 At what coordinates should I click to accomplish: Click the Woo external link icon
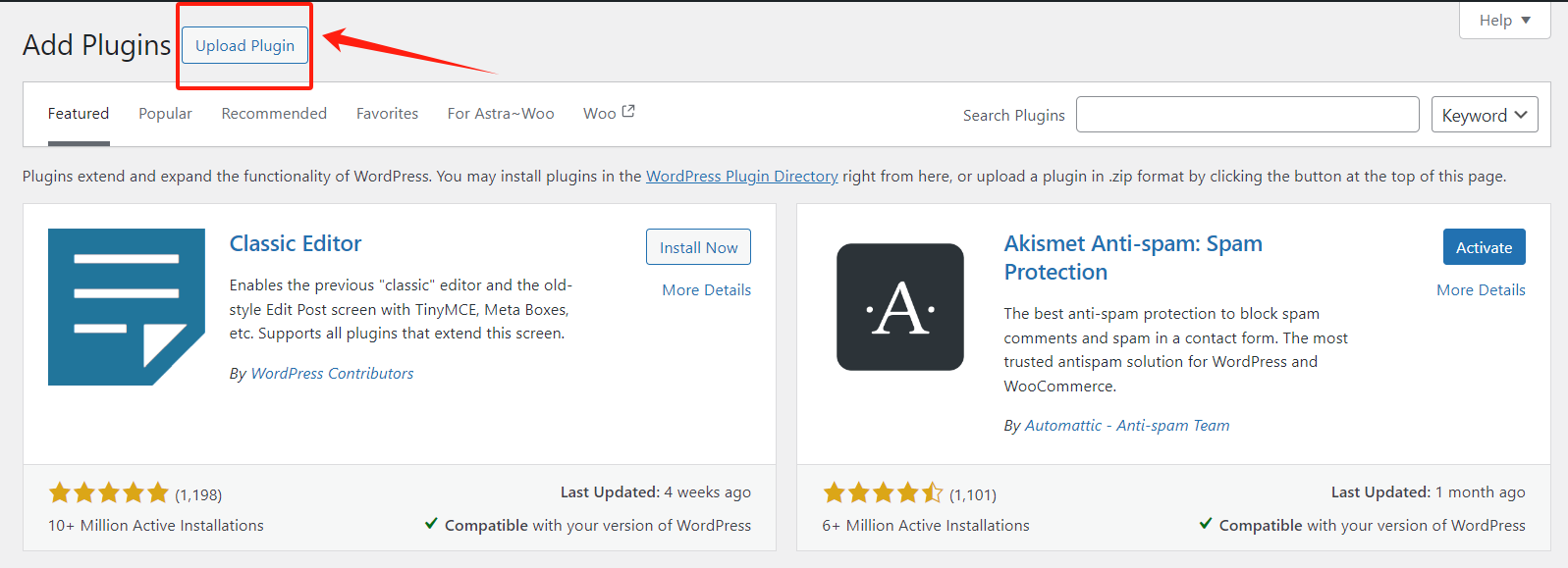[628, 112]
